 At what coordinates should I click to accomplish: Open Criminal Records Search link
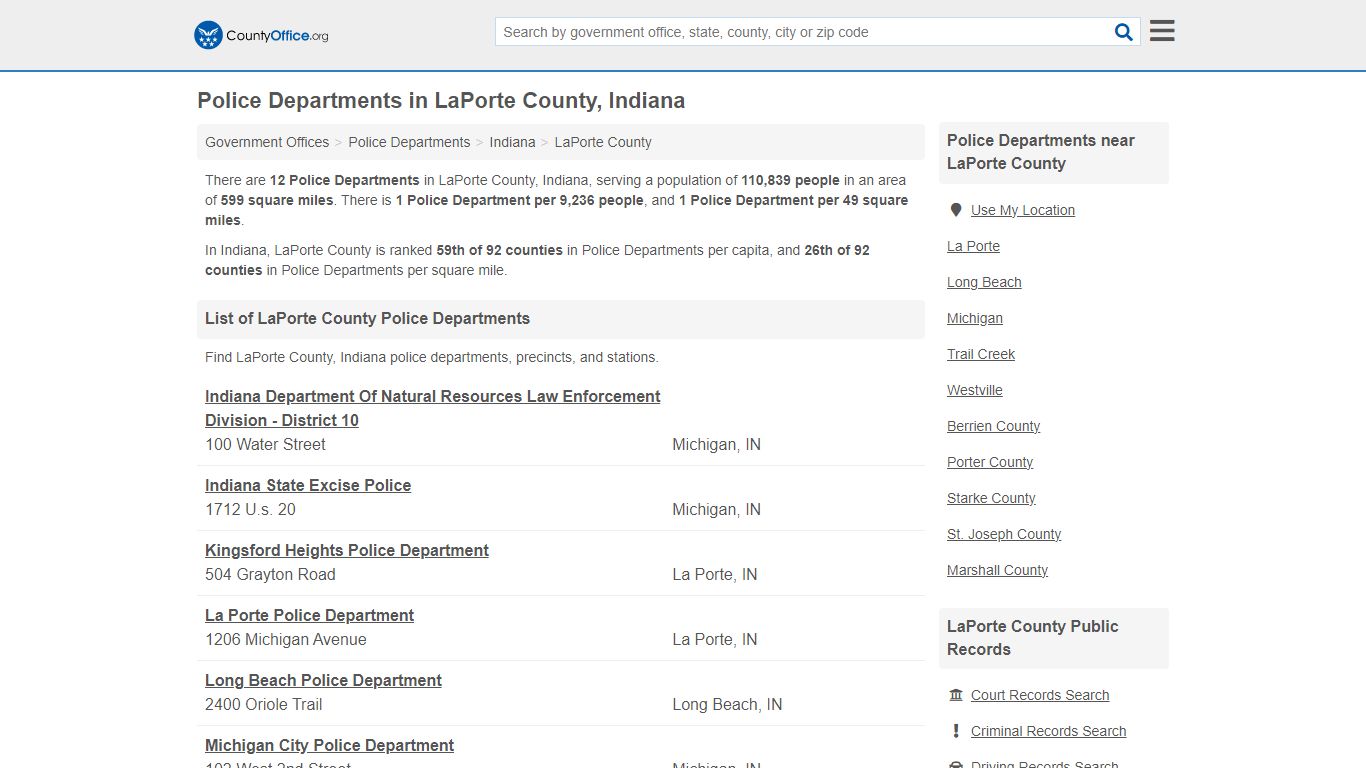pos(1048,731)
